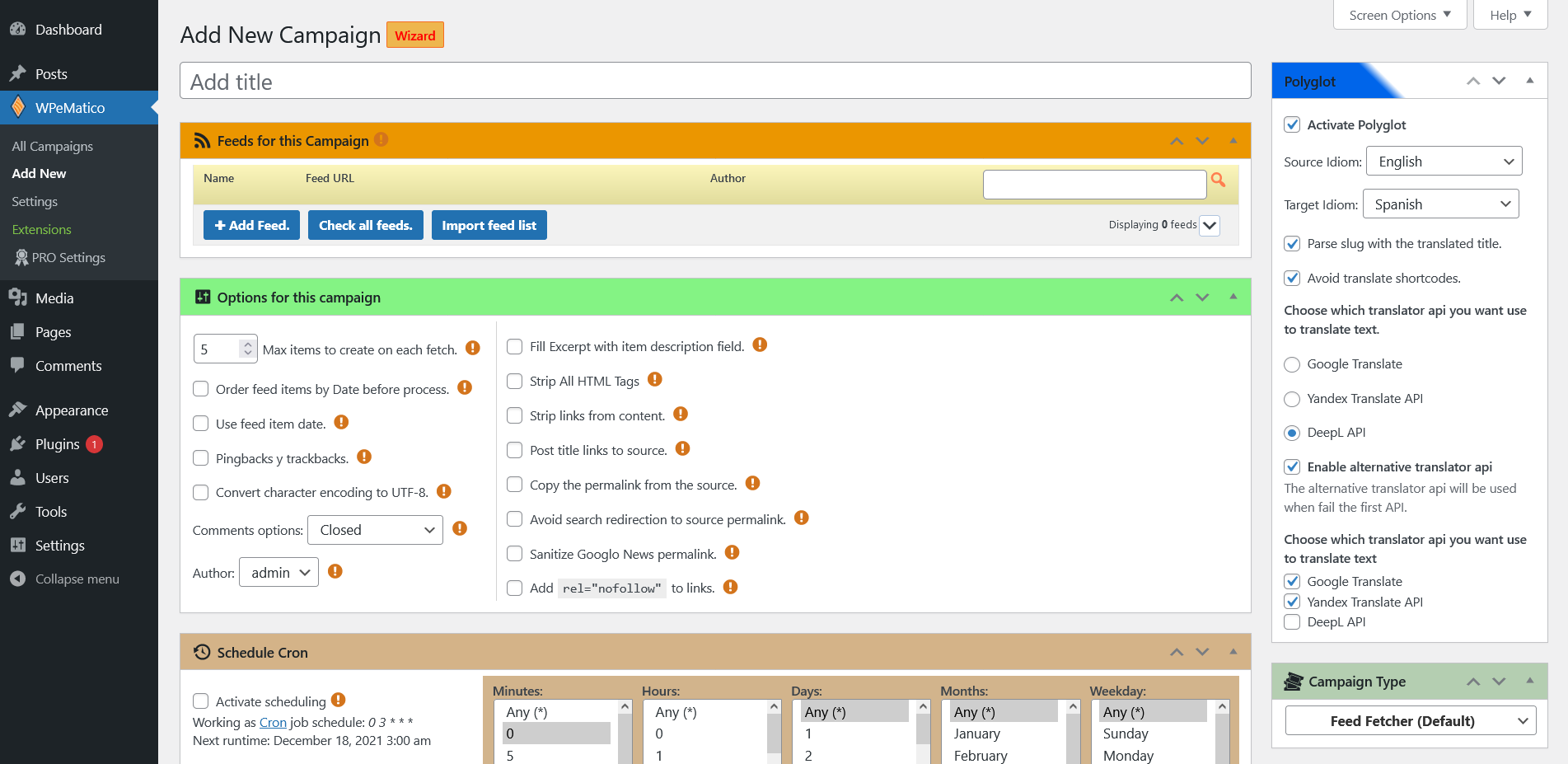The image size is (1568, 764).
Task: Move Options for this campaign panel up
Action: point(1177,298)
